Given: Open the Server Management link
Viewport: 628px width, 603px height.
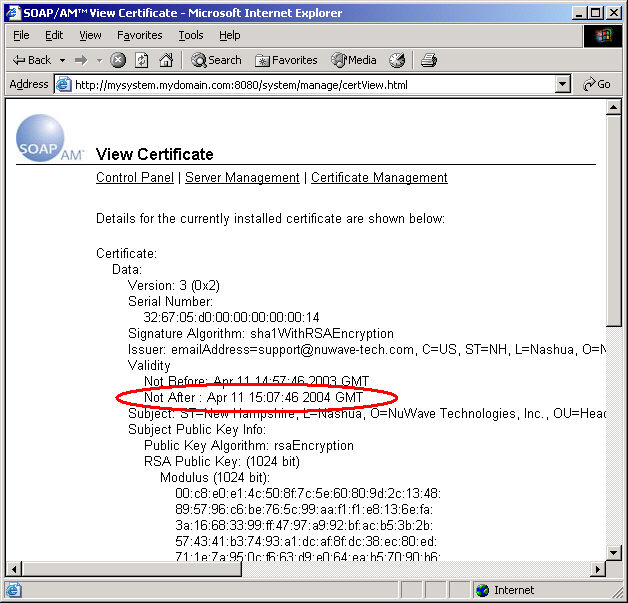Looking at the screenshot, I should pyautogui.click(x=242, y=178).
